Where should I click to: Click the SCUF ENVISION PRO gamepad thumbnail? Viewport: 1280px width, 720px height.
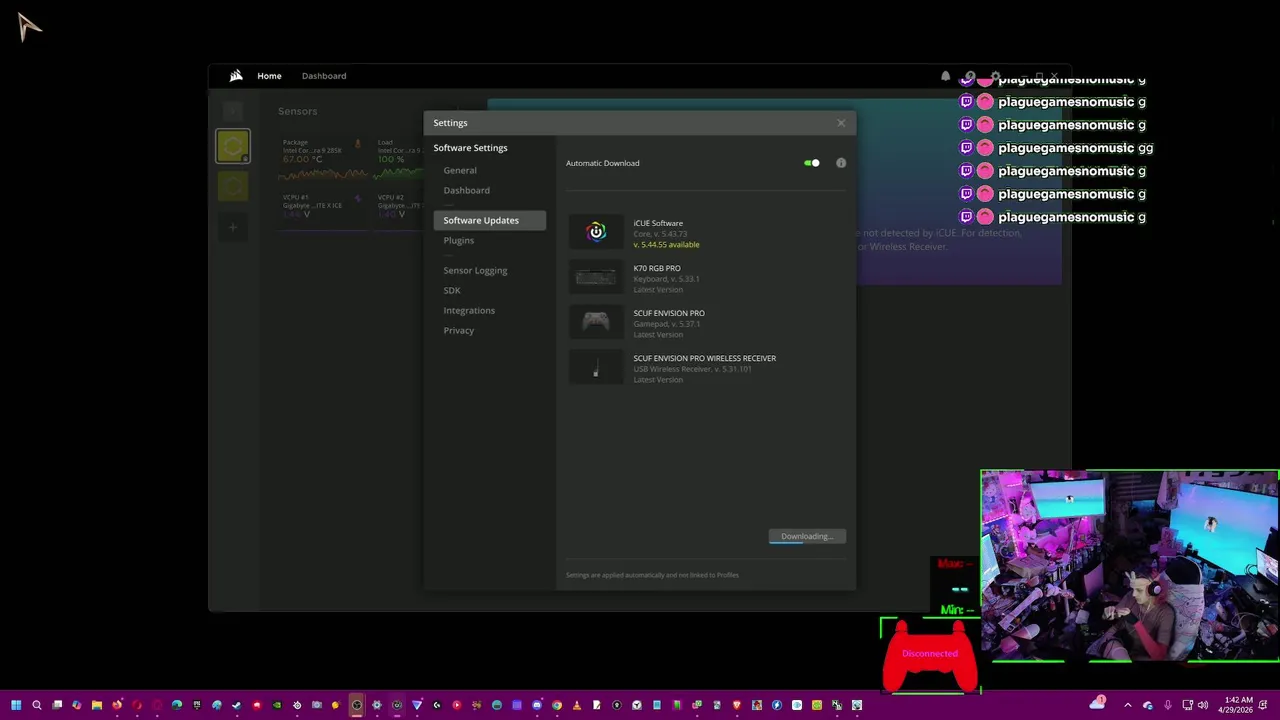point(596,322)
